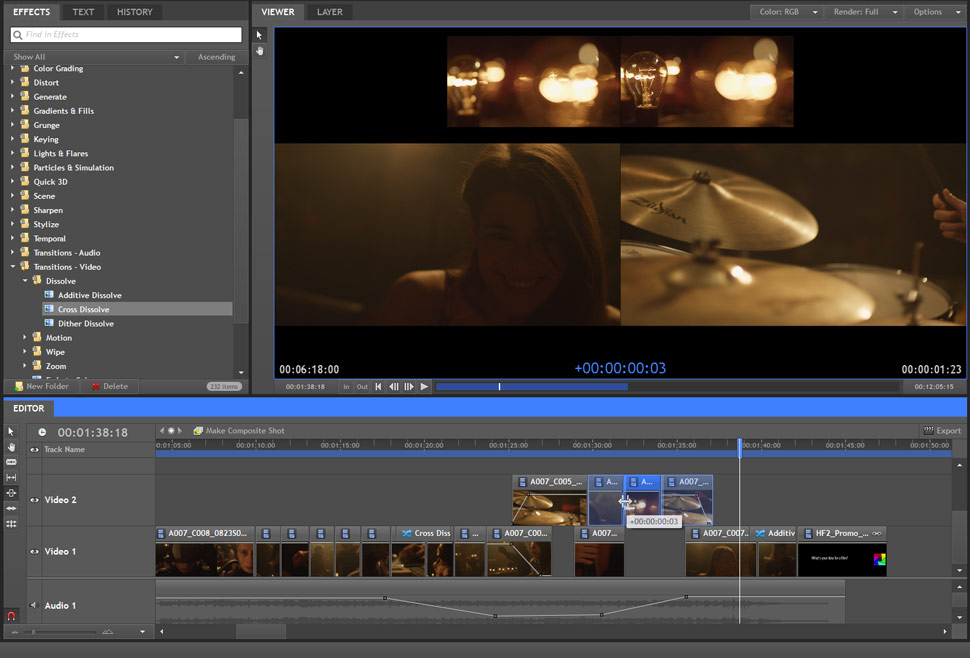The image size is (970, 658).
Task: Open the Render: Full dropdown
Action: 865,12
